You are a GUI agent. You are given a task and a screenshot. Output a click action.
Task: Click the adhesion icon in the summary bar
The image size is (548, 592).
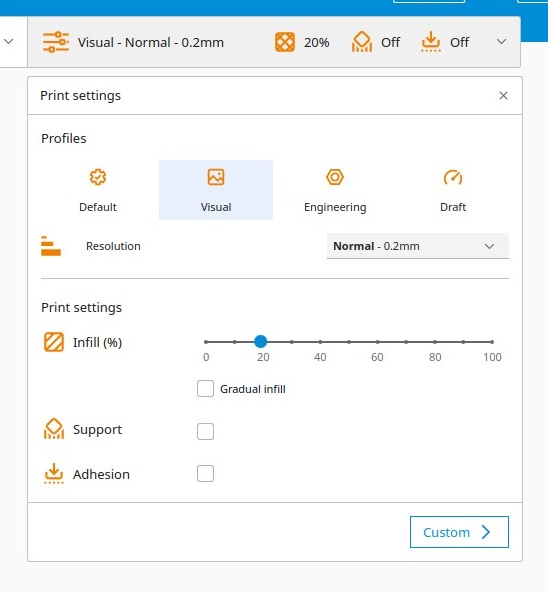point(431,42)
